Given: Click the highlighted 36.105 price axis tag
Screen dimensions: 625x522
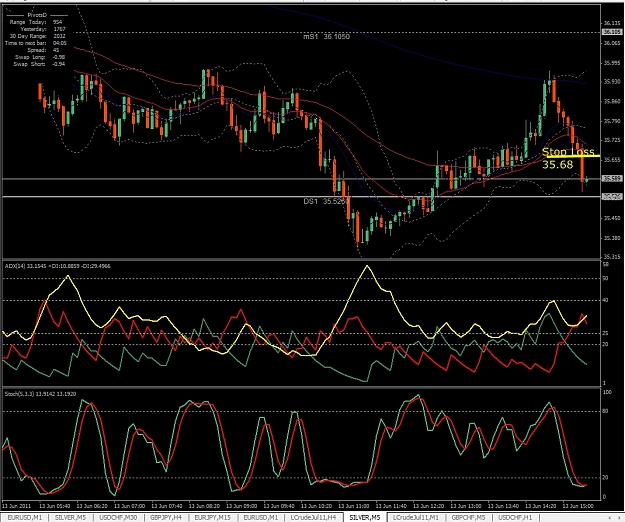Looking at the screenshot, I should point(612,32).
